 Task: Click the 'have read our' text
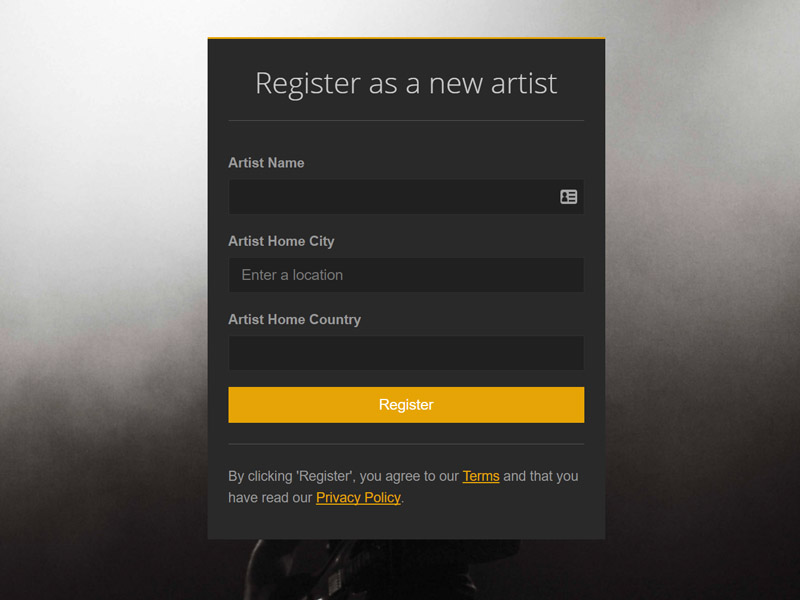(x=270, y=497)
